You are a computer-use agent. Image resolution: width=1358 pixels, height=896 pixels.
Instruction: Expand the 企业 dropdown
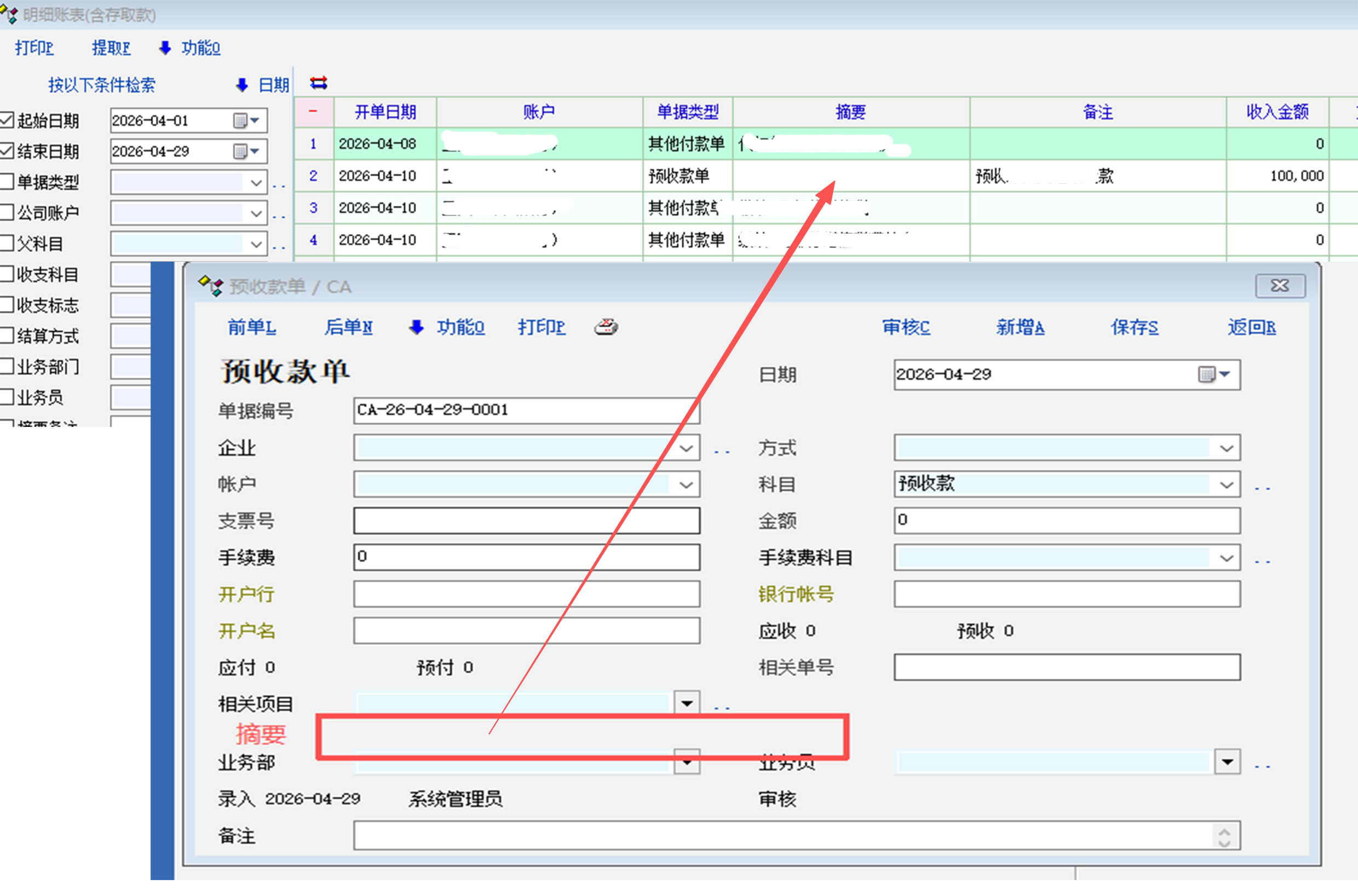point(686,449)
